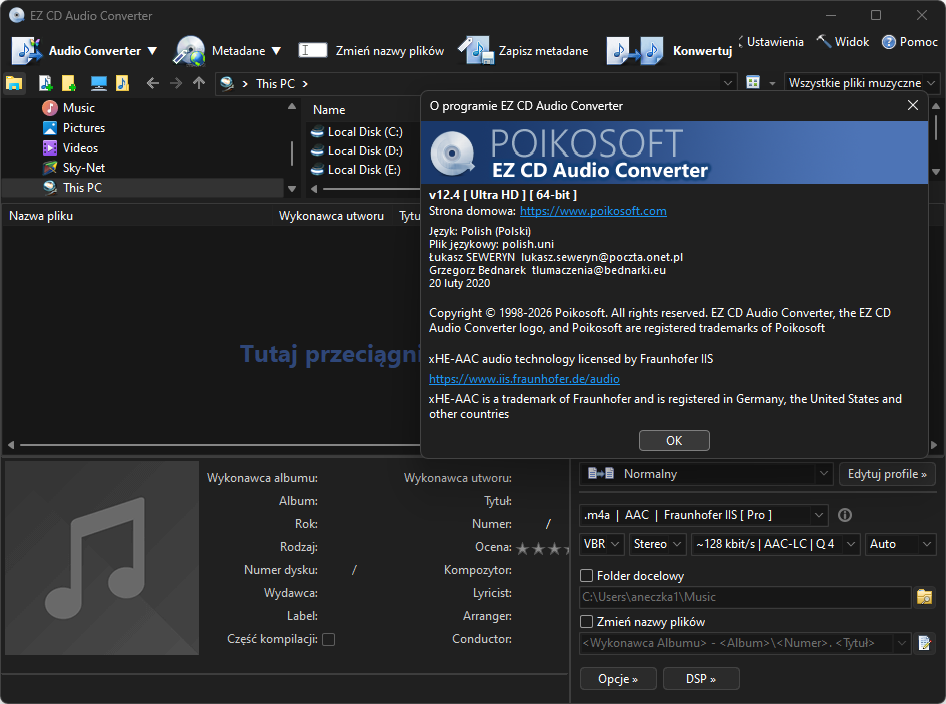The height and width of the screenshot is (704, 946).
Task: Click the desktop computer icon in toolbar
Action: click(x=98, y=83)
